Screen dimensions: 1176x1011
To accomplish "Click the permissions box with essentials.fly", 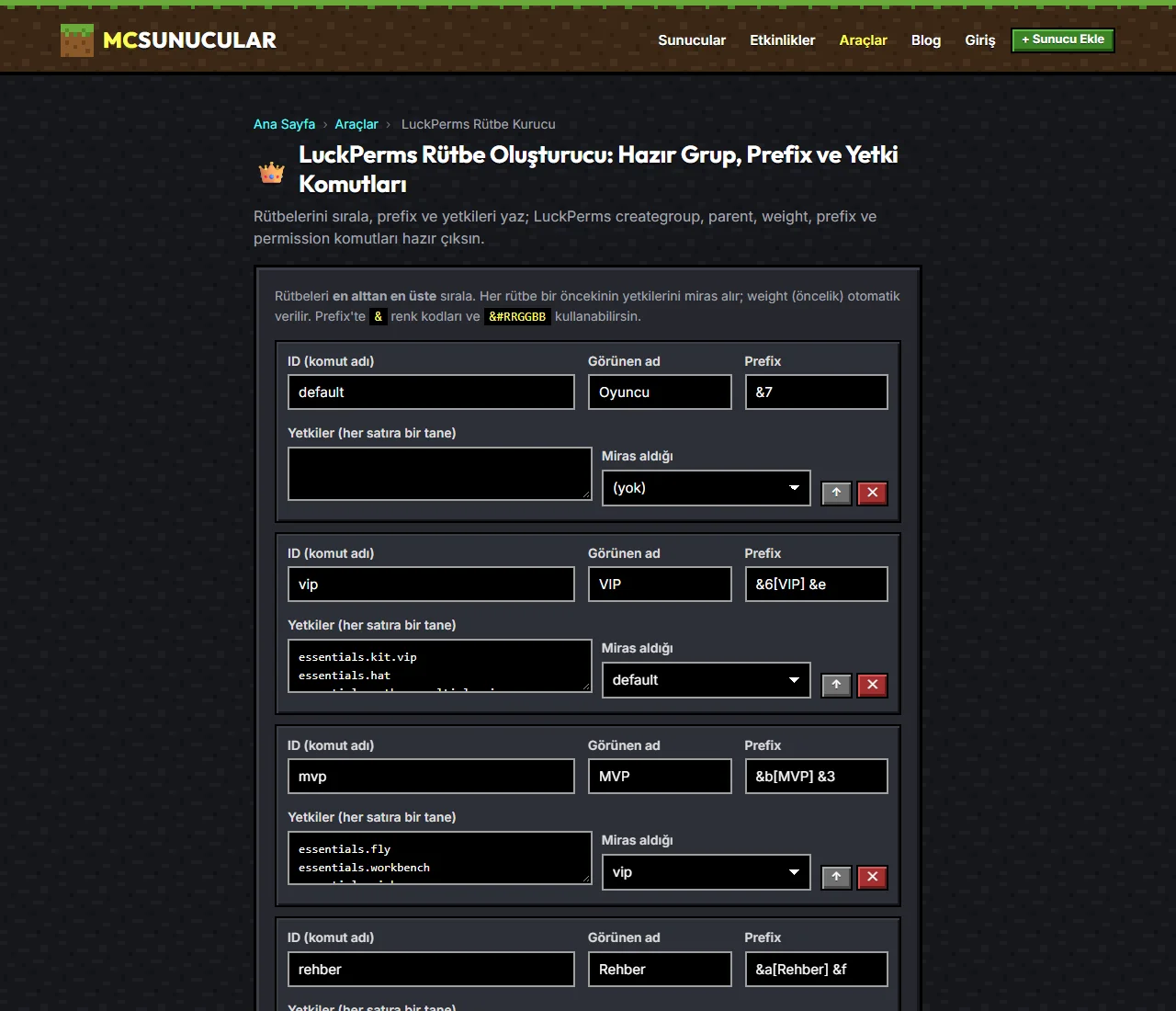I will 440,858.
